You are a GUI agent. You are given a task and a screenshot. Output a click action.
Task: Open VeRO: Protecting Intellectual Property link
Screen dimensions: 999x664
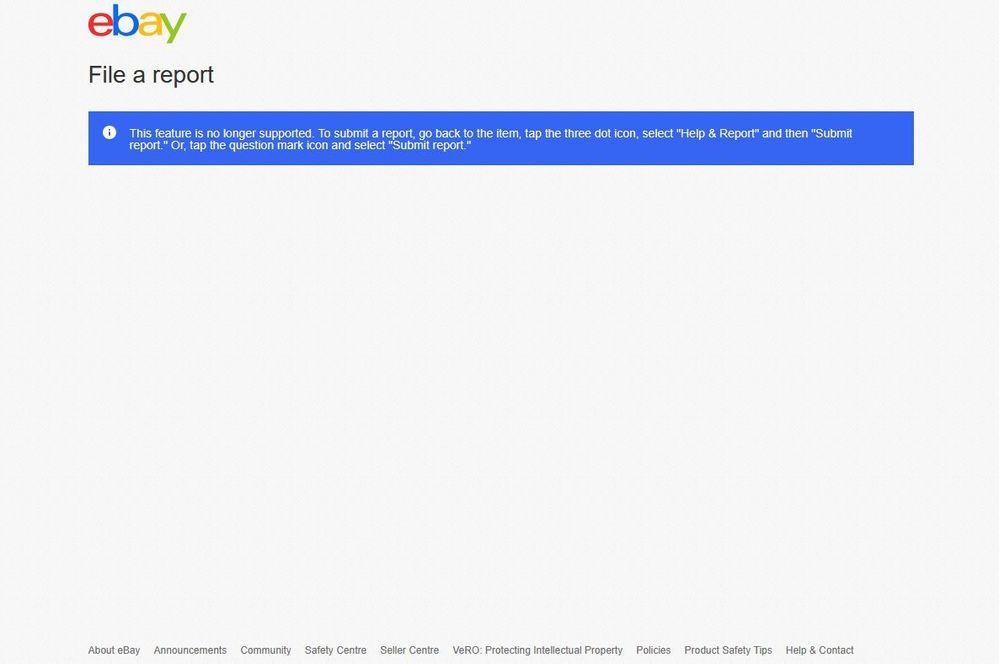tap(537, 650)
